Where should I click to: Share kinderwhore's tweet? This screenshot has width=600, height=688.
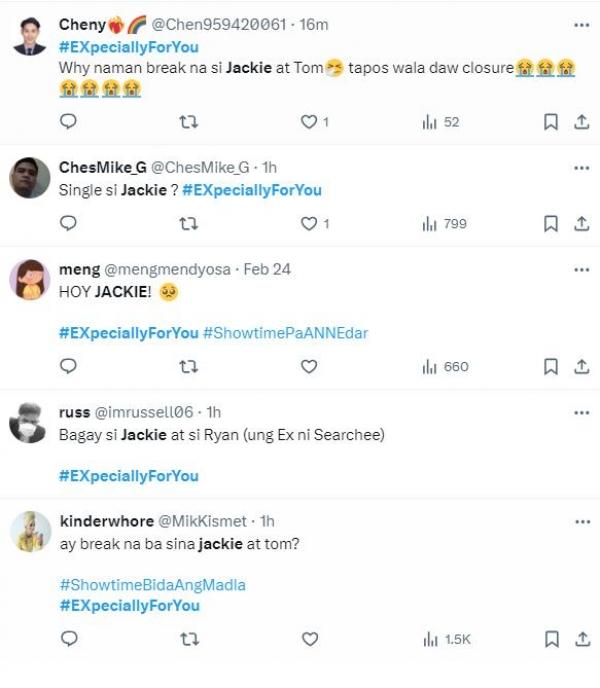(581, 639)
